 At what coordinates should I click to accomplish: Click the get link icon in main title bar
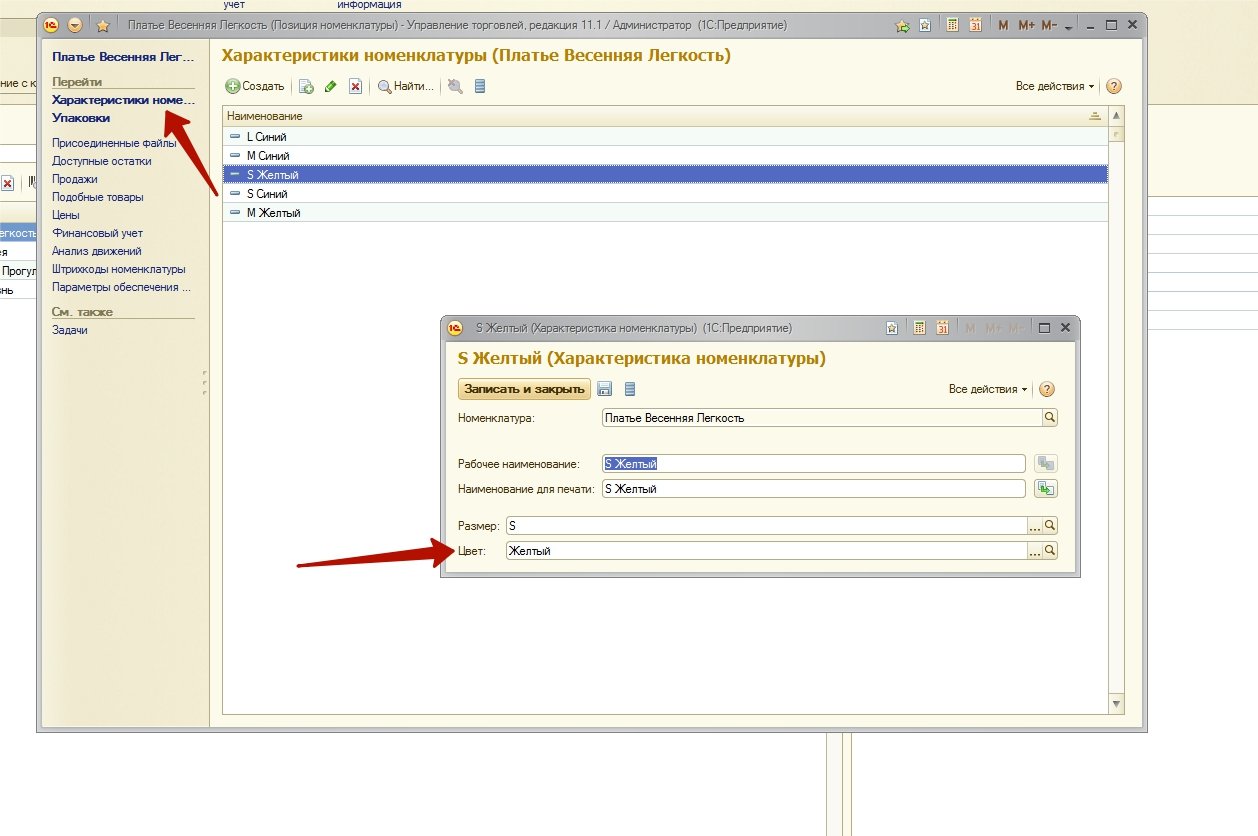(903, 26)
